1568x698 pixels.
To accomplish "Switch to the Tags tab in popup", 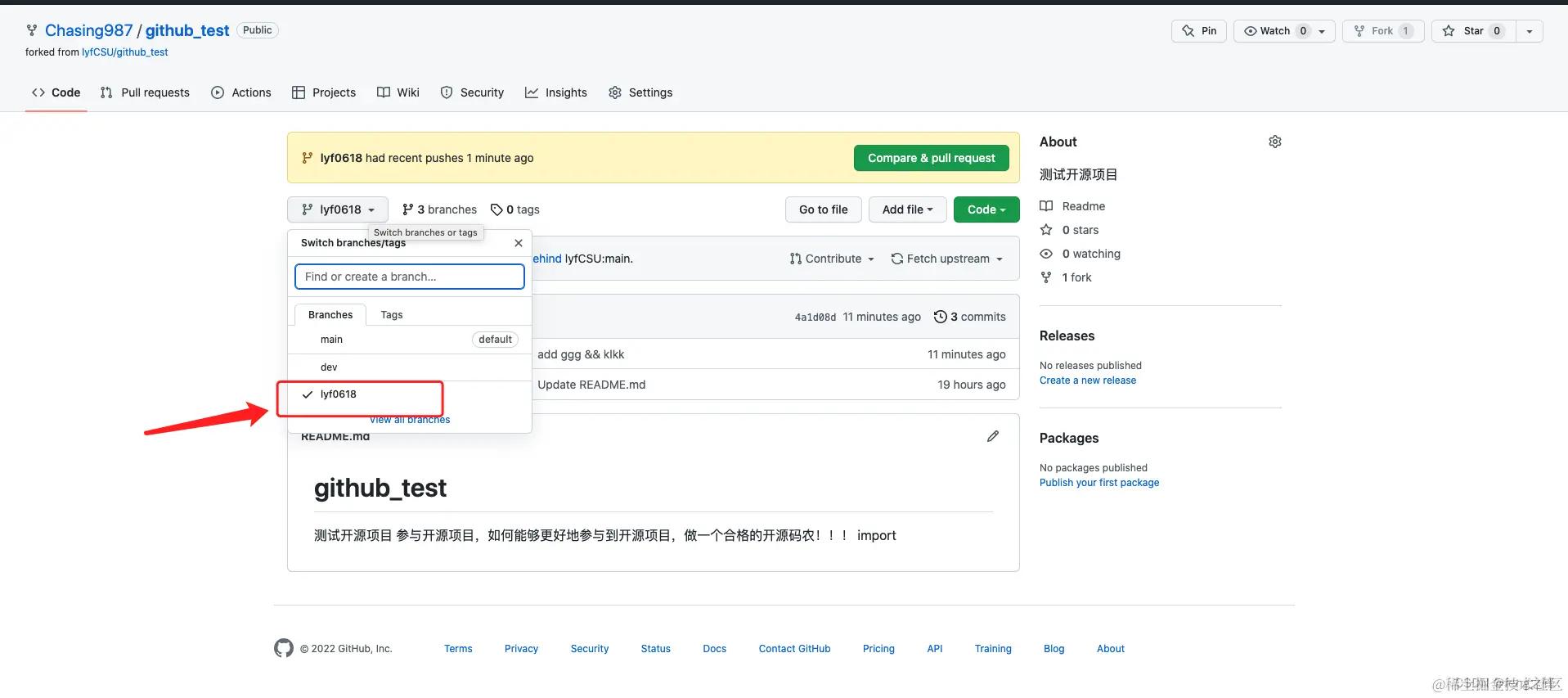I will (x=392, y=315).
